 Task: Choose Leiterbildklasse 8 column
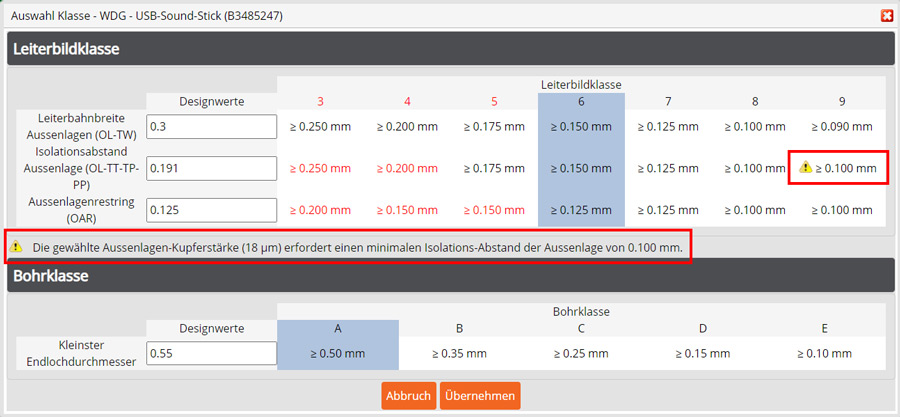755,101
